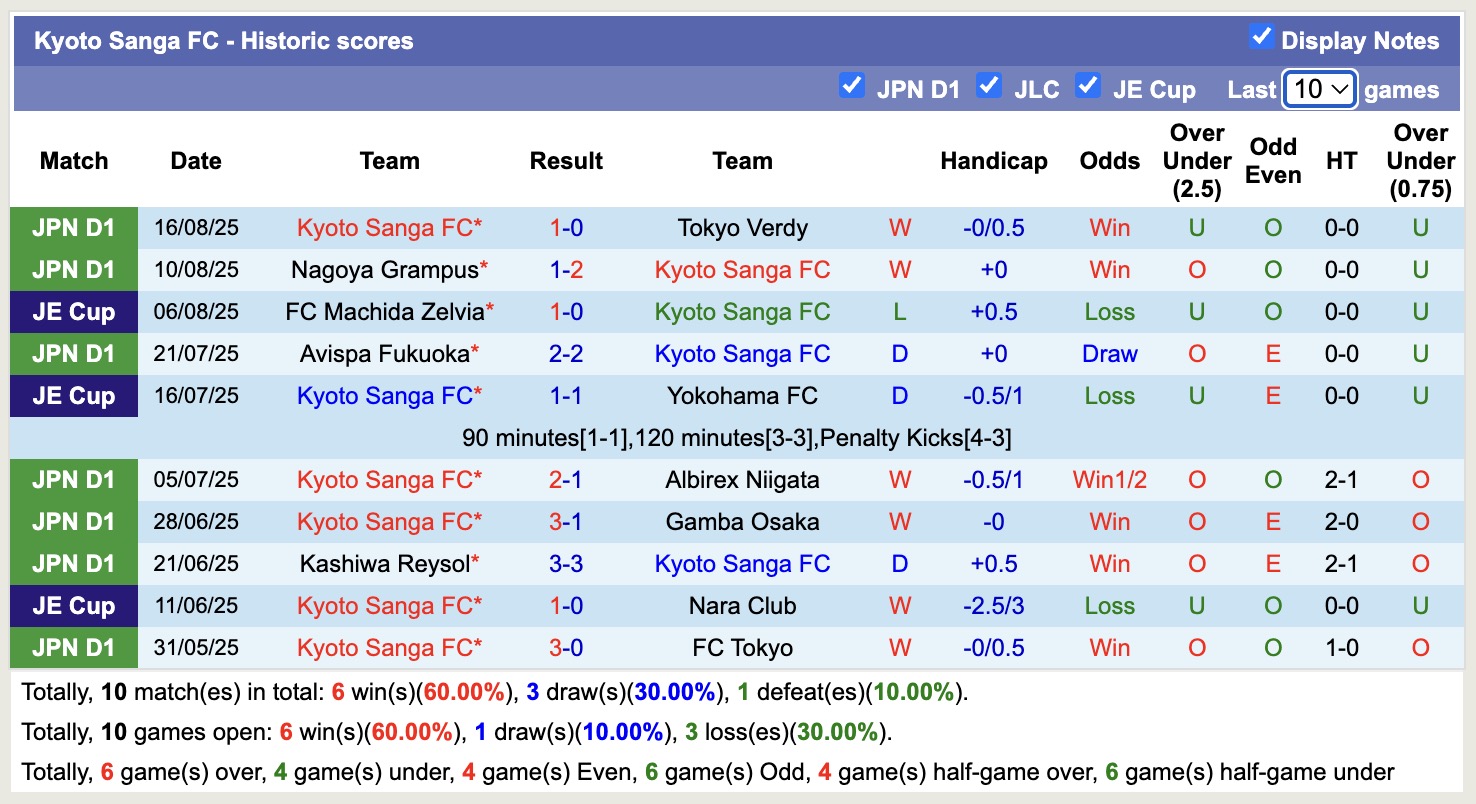Select the 1-0 result versus Tokyo Verdy
The height and width of the screenshot is (804, 1476).
(x=566, y=227)
